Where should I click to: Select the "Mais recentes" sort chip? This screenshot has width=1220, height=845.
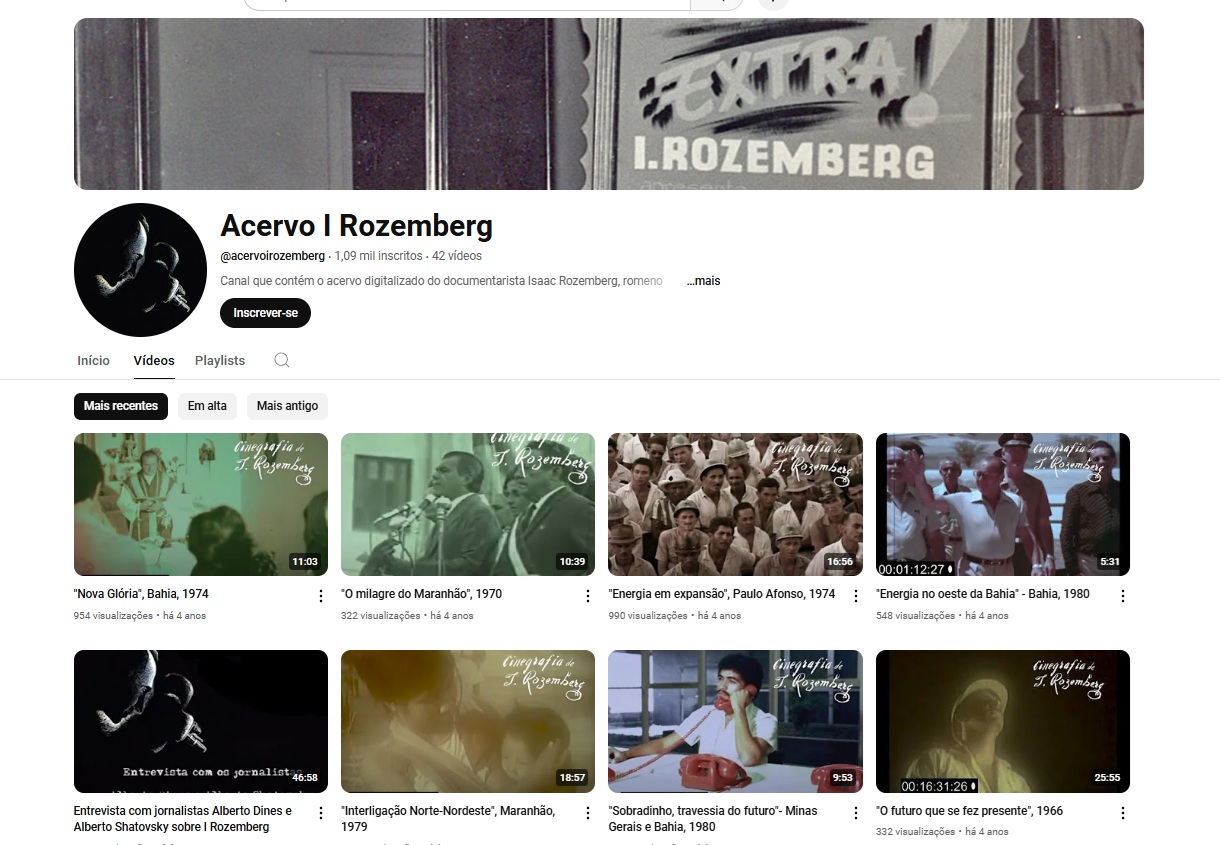(x=121, y=406)
